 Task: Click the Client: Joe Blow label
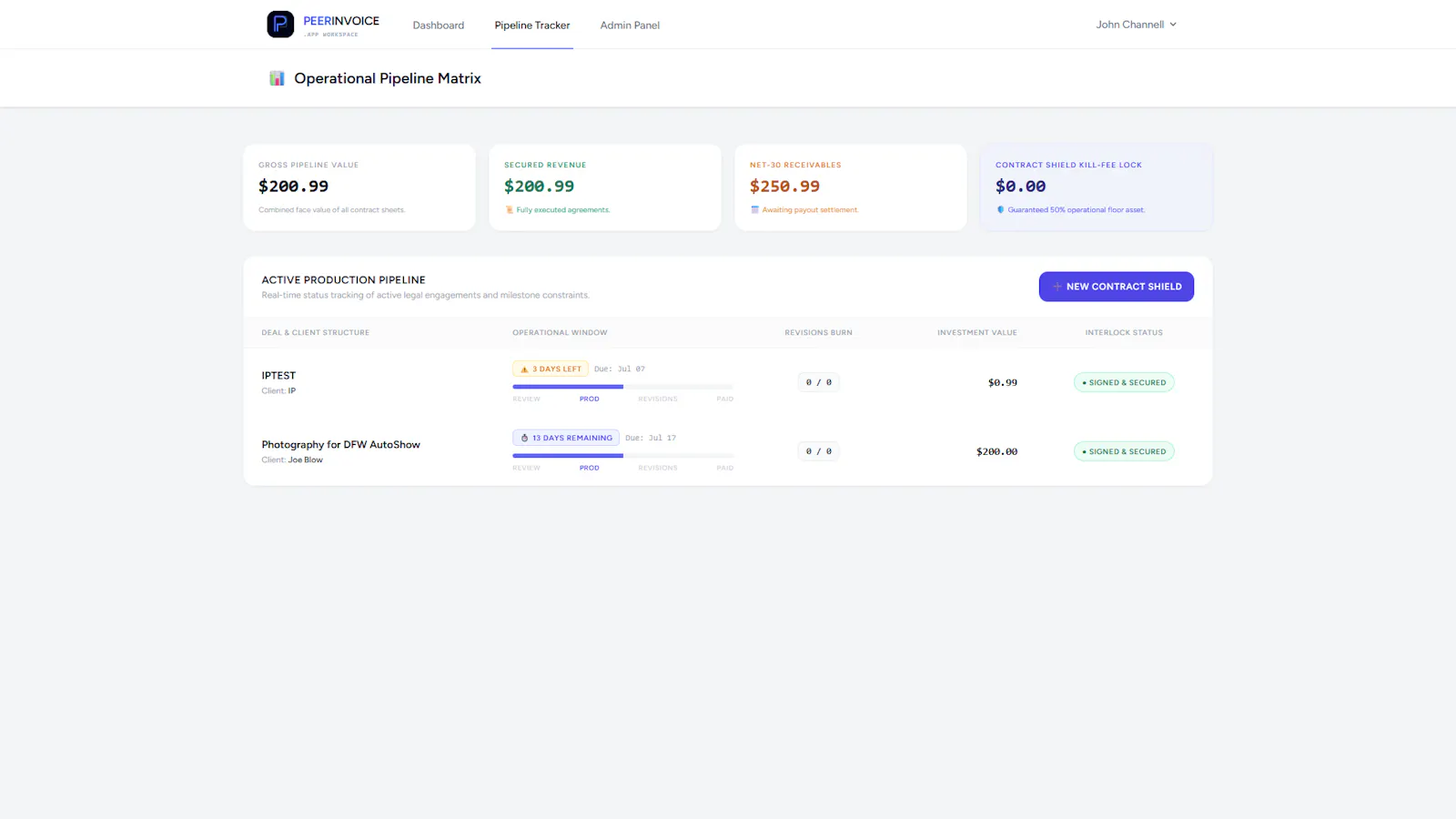click(292, 460)
